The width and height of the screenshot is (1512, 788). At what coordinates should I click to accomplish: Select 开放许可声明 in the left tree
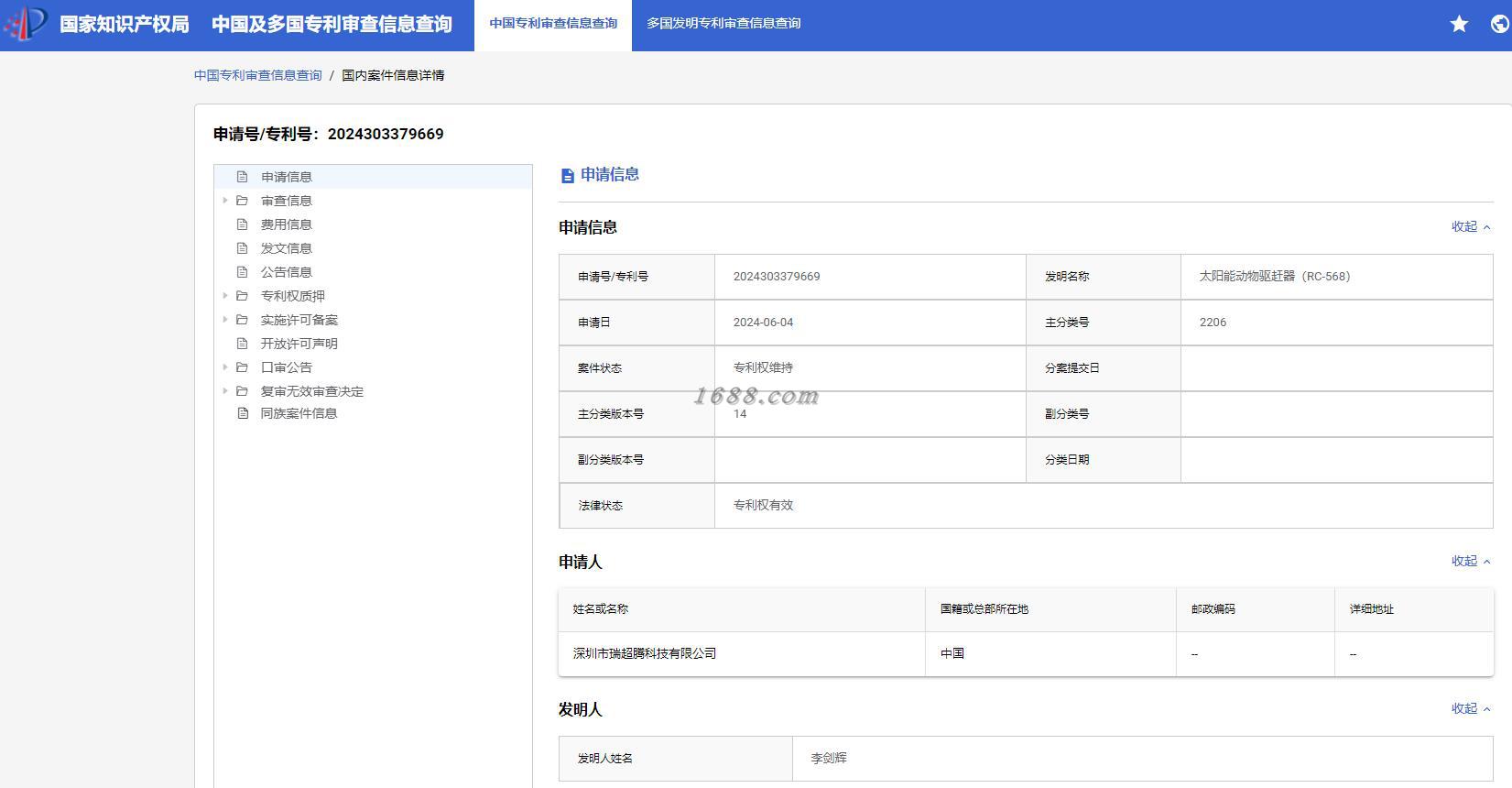299,344
